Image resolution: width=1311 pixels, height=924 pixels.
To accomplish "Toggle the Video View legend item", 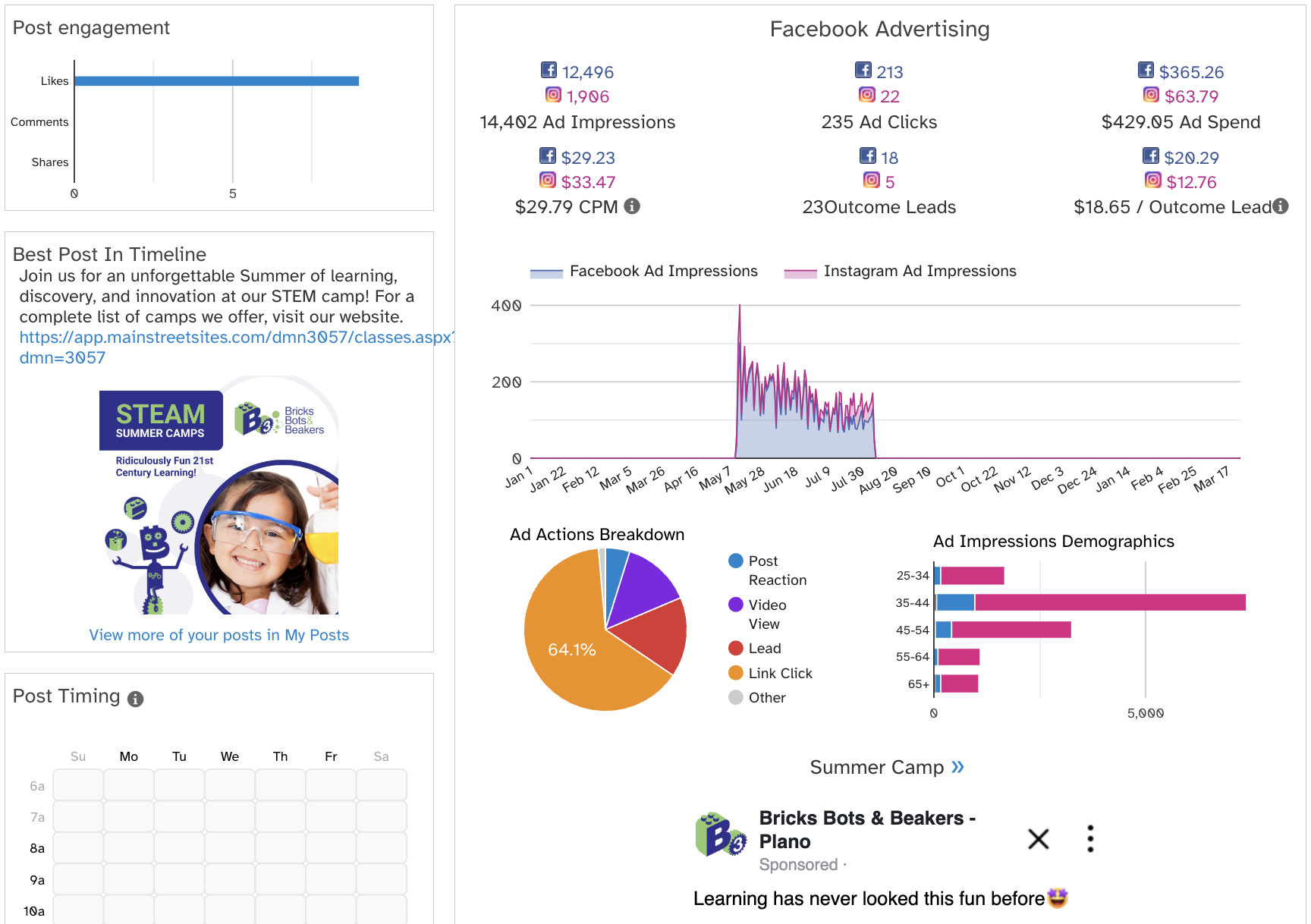I will tap(766, 605).
